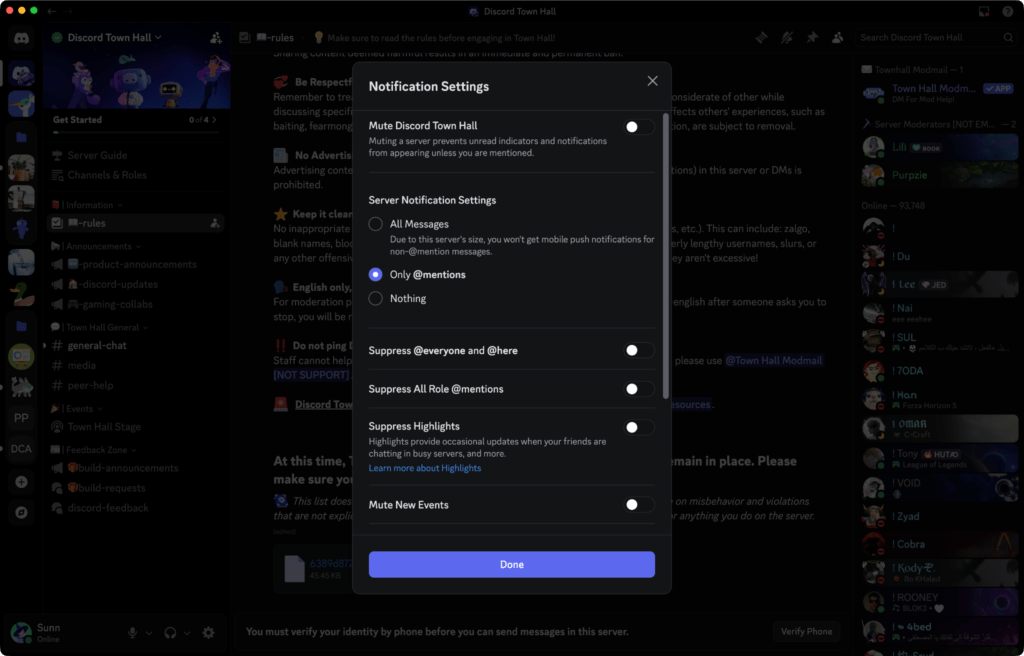Click the Notification Settings dialog scrollbar
This screenshot has height=656, width=1024.
(x=665, y=256)
